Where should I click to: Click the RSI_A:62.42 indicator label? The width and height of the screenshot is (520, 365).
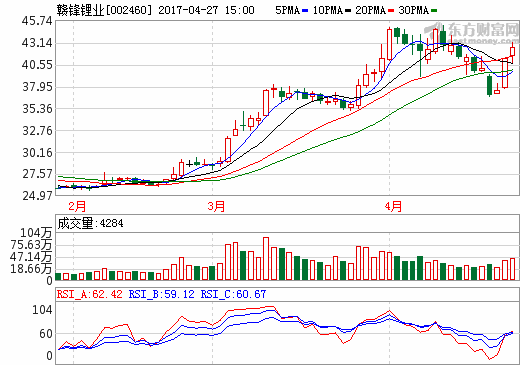90,294
